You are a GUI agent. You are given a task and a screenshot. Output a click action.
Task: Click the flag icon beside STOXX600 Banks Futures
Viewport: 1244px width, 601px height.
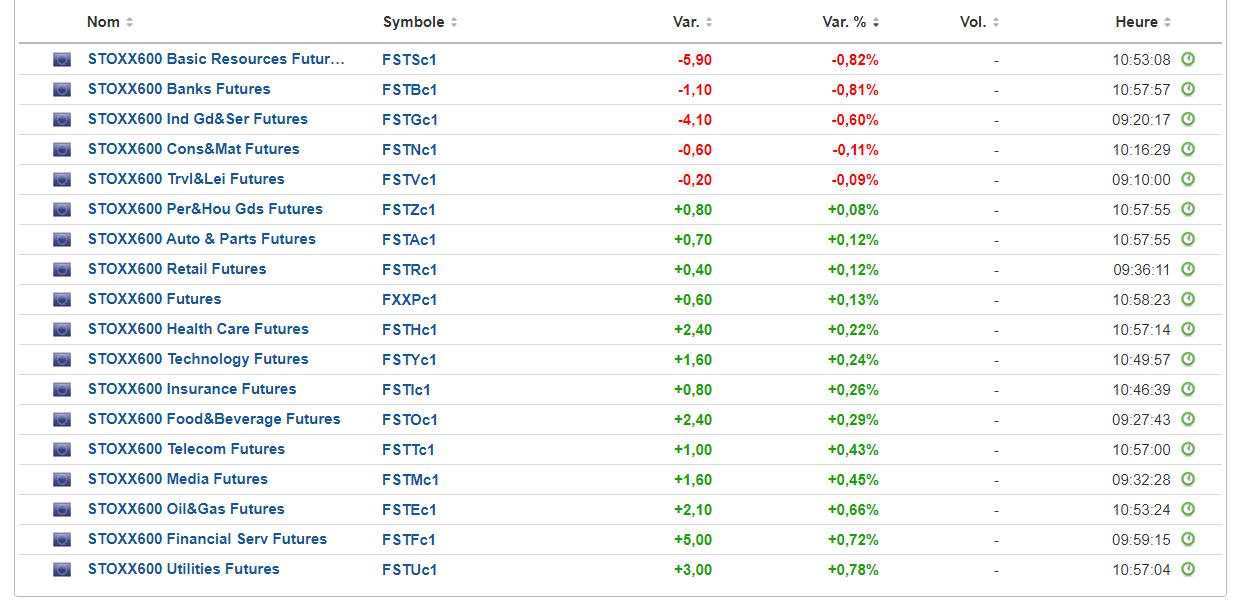62,90
